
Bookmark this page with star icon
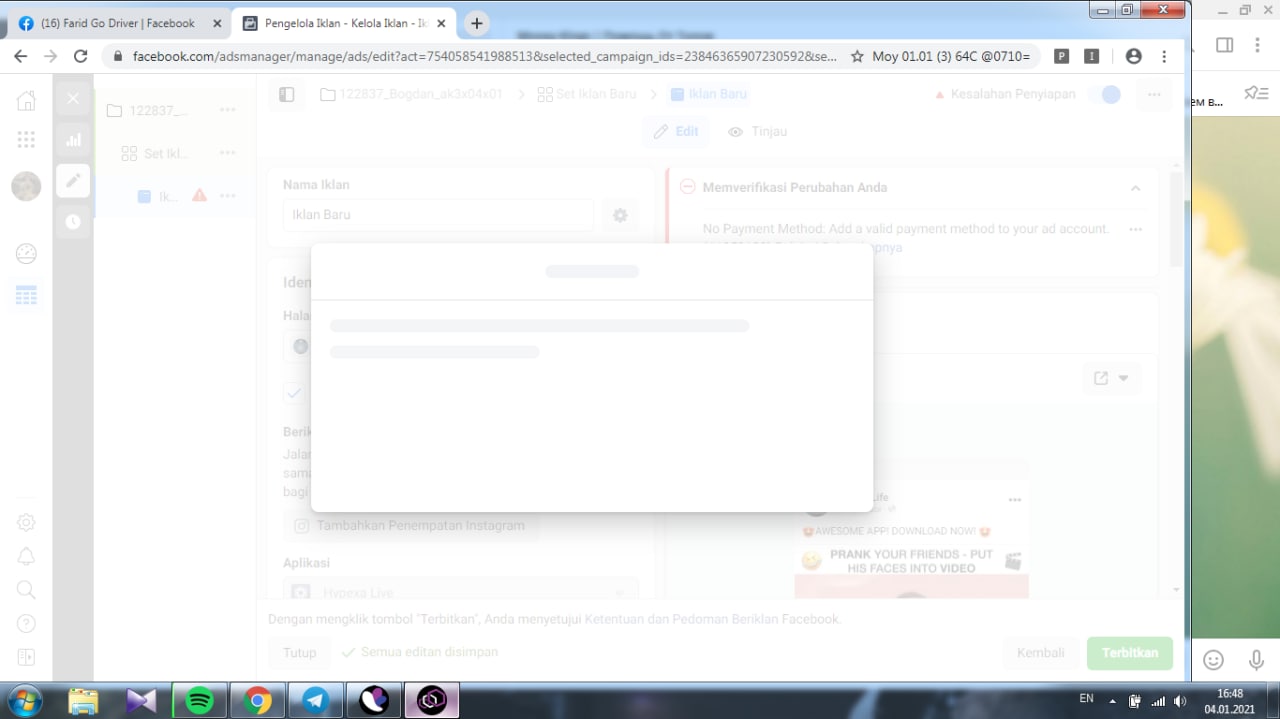(857, 57)
